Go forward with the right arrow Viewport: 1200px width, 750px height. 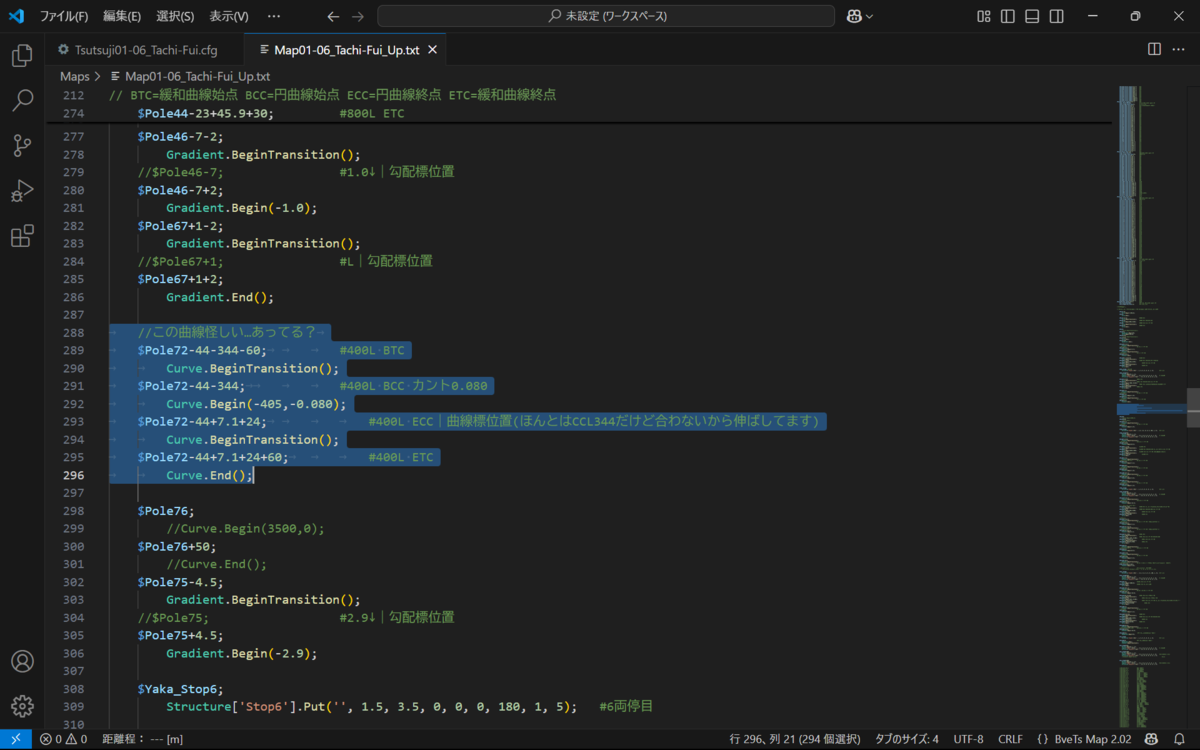358,16
